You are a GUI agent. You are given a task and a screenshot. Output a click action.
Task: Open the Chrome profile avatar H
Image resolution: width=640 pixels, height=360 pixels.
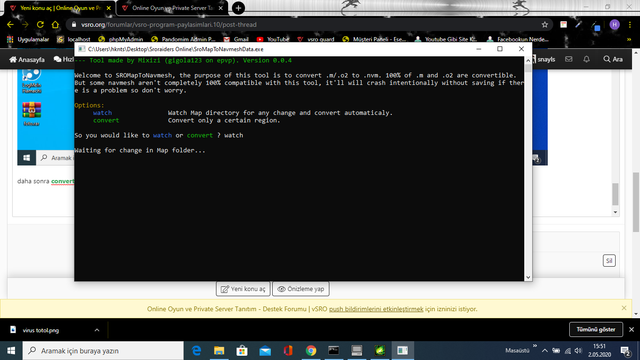click(x=614, y=24)
